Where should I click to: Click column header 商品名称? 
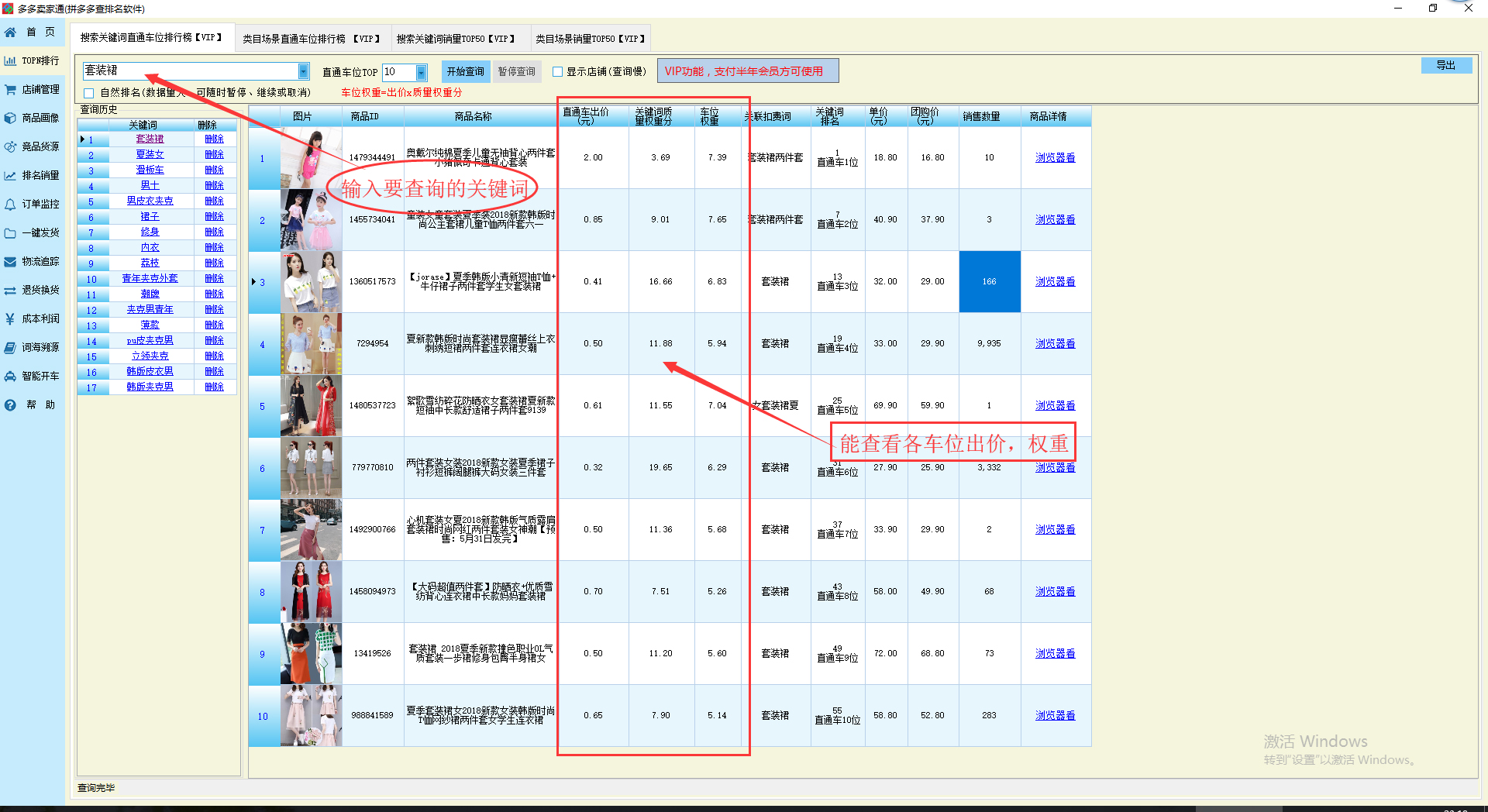[x=480, y=116]
